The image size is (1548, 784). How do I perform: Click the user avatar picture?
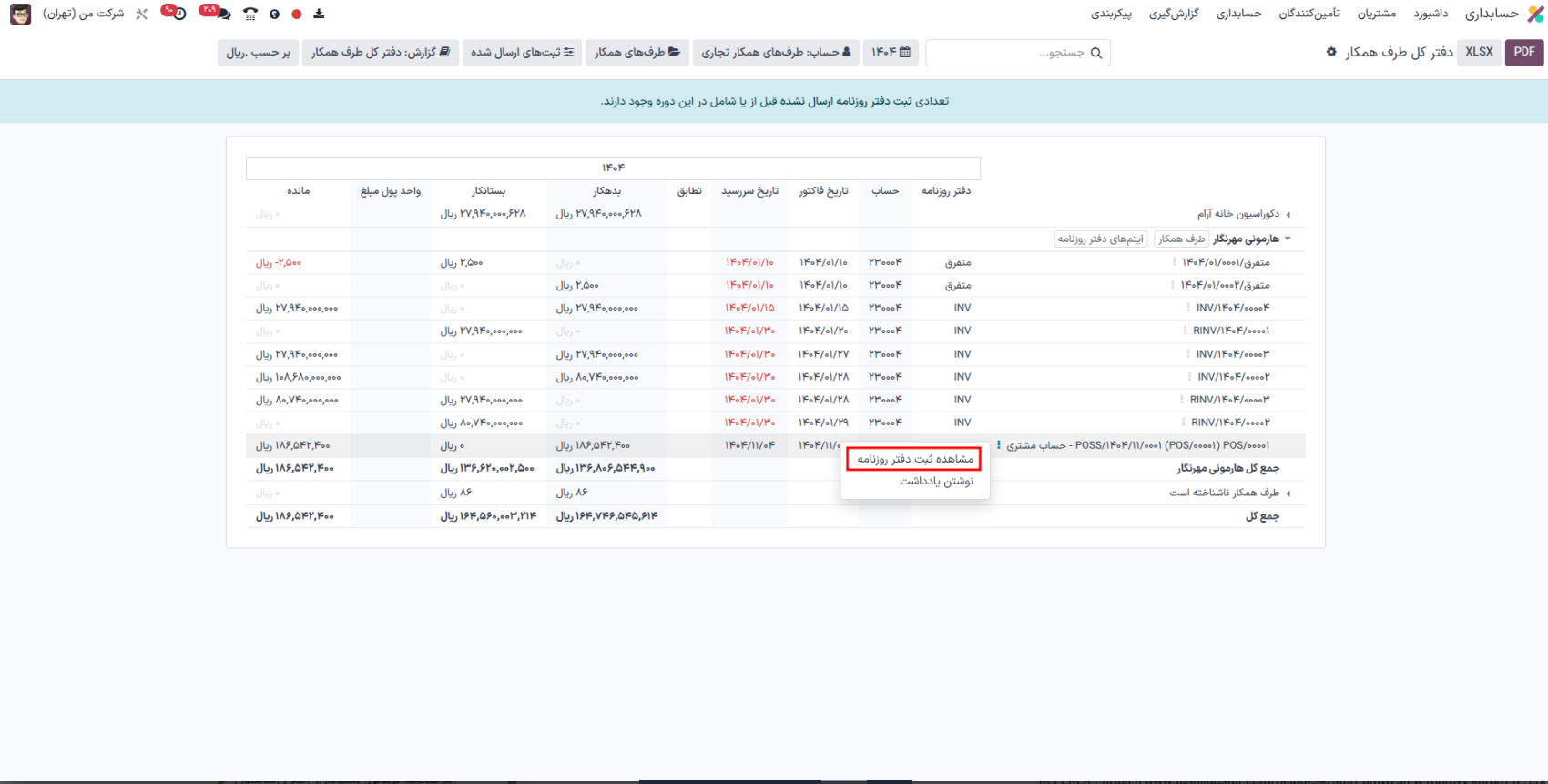tap(20, 15)
